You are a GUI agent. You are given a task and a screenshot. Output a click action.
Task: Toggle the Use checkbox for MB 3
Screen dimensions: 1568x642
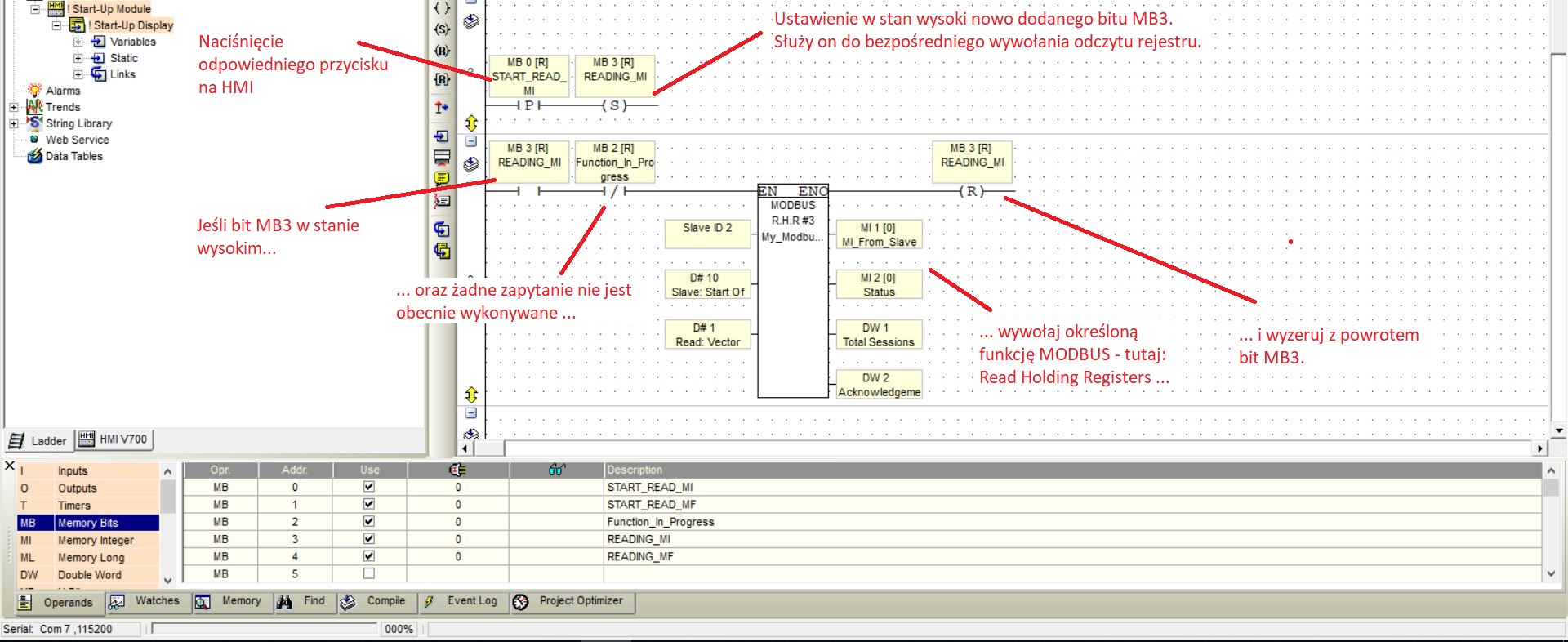click(x=369, y=539)
